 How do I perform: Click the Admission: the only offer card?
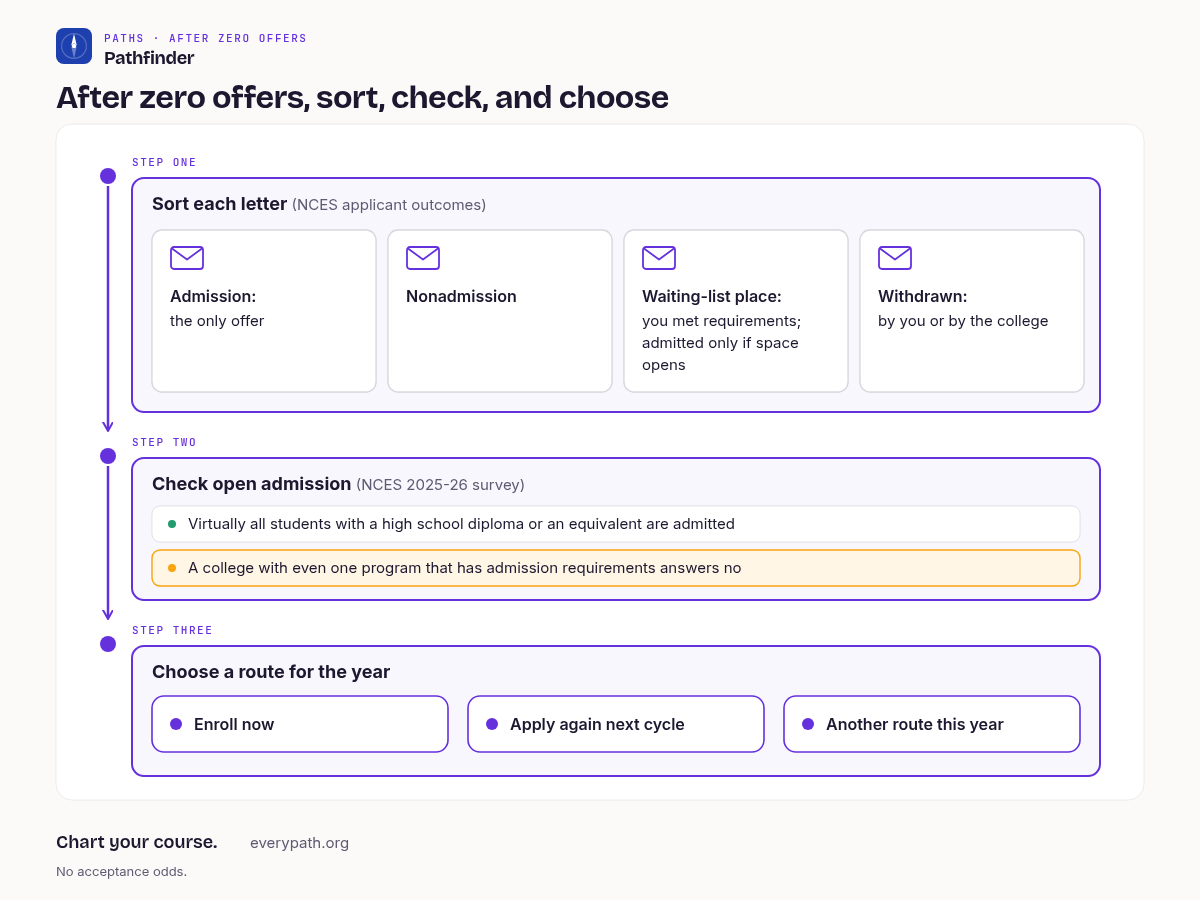click(x=264, y=311)
